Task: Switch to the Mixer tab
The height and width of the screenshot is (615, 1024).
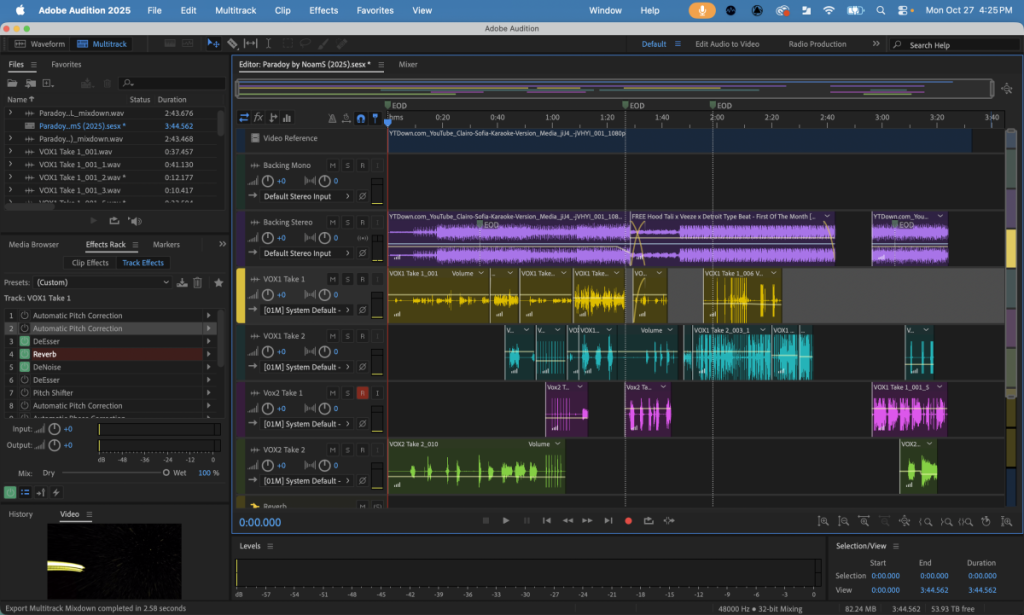Action: tap(408, 65)
